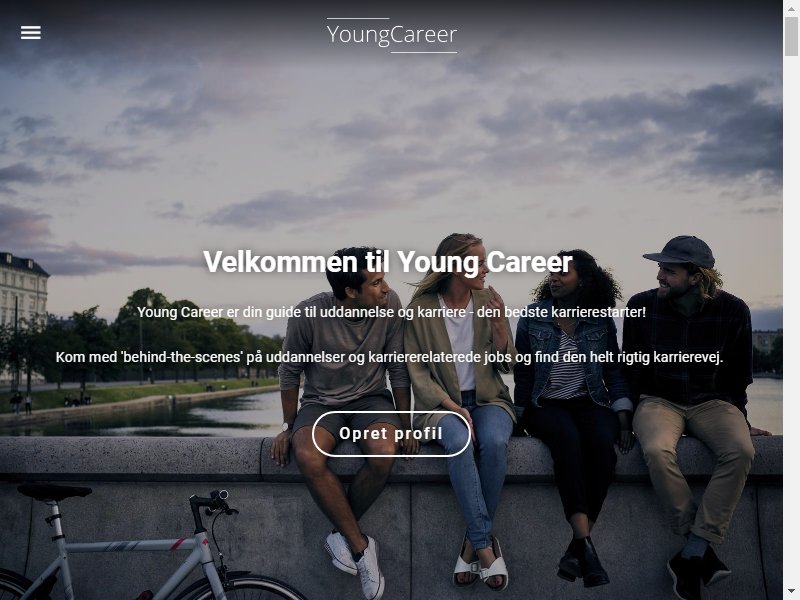Open the hamburger navigation menu
This screenshot has height=600, width=800.
[x=31, y=33]
